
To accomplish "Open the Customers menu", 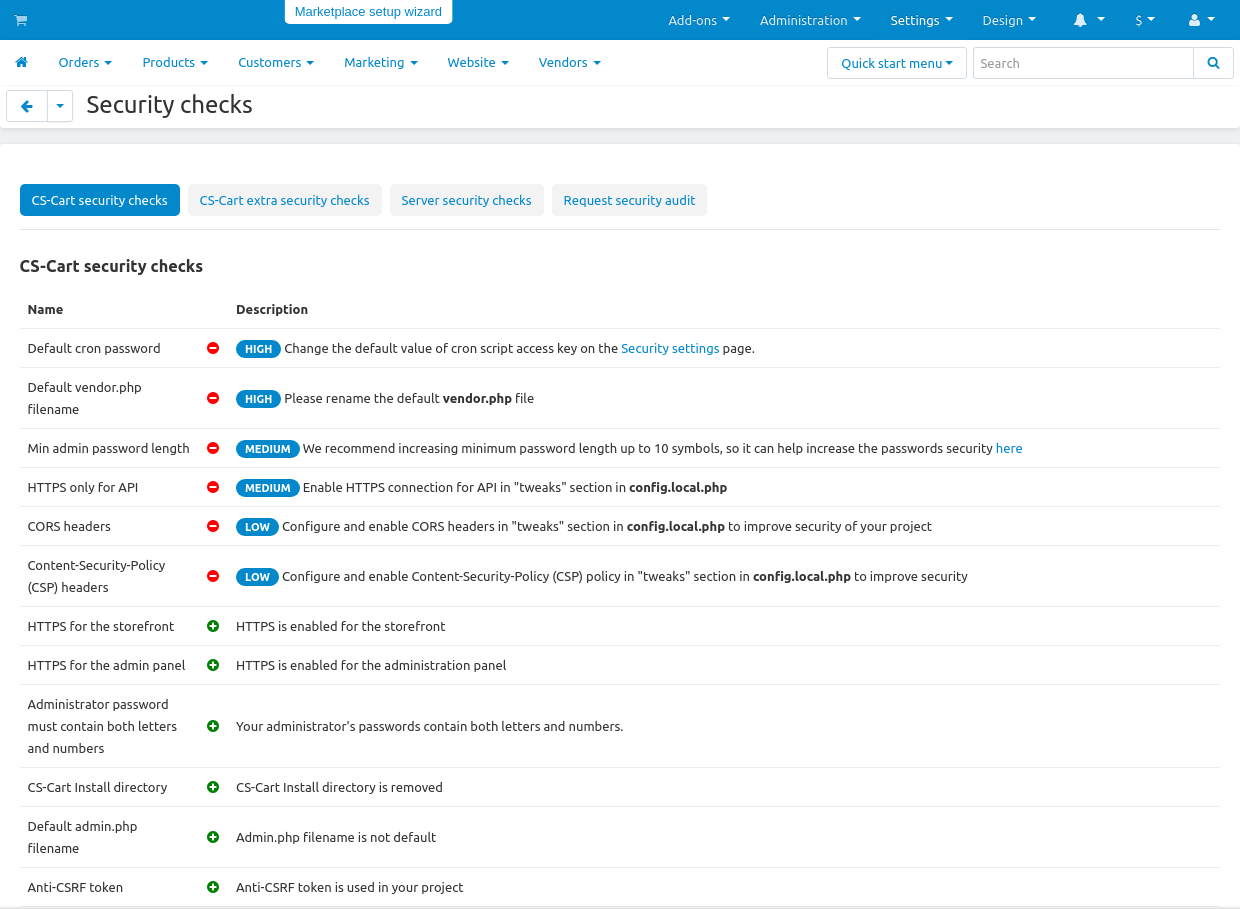I will click(276, 62).
